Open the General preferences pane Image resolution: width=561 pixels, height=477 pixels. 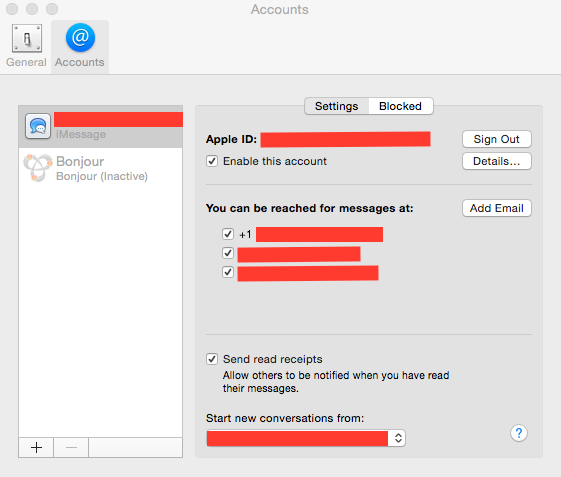click(x=26, y=46)
